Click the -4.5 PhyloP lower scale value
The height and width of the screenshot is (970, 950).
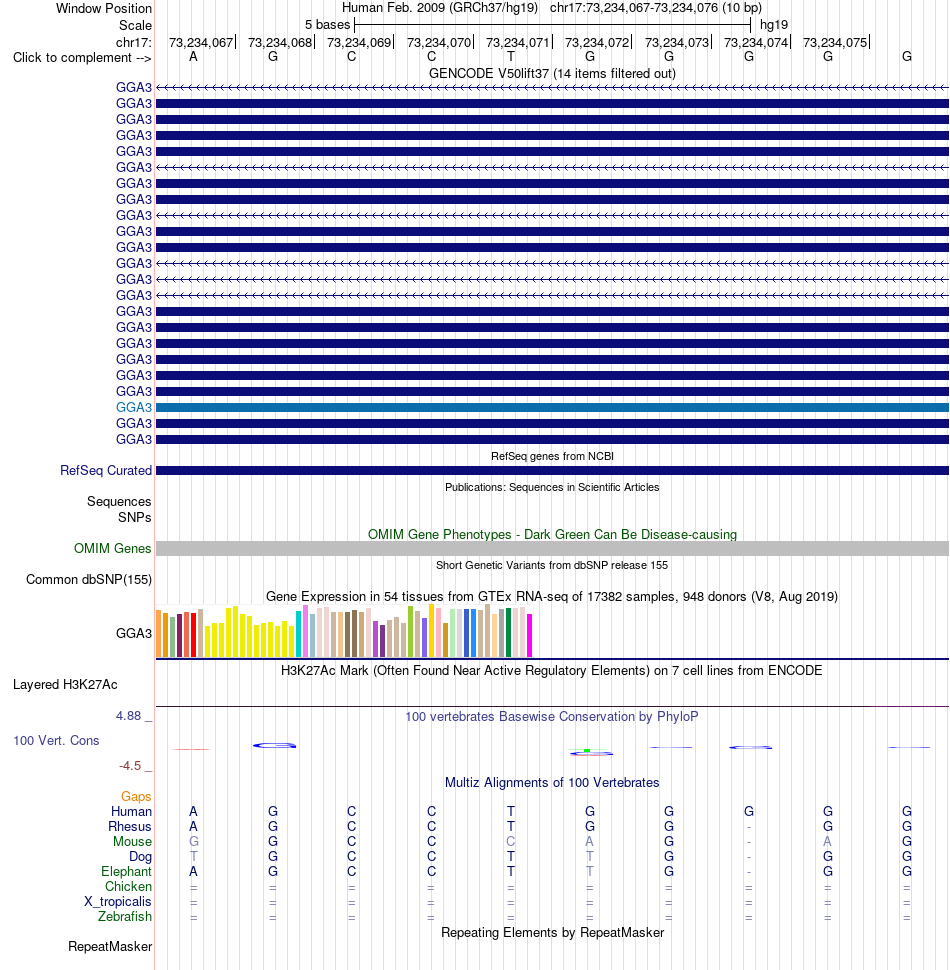coord(130,766)
